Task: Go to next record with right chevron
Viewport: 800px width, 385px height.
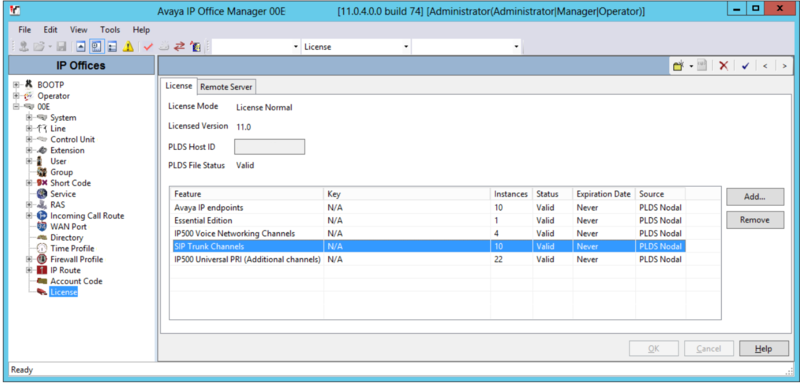Action: [784, 66]
